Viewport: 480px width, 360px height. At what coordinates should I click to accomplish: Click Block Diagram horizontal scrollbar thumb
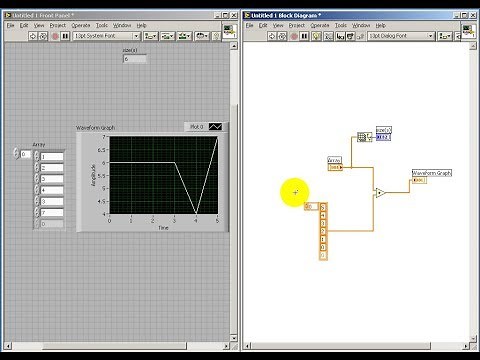[341, 346]
